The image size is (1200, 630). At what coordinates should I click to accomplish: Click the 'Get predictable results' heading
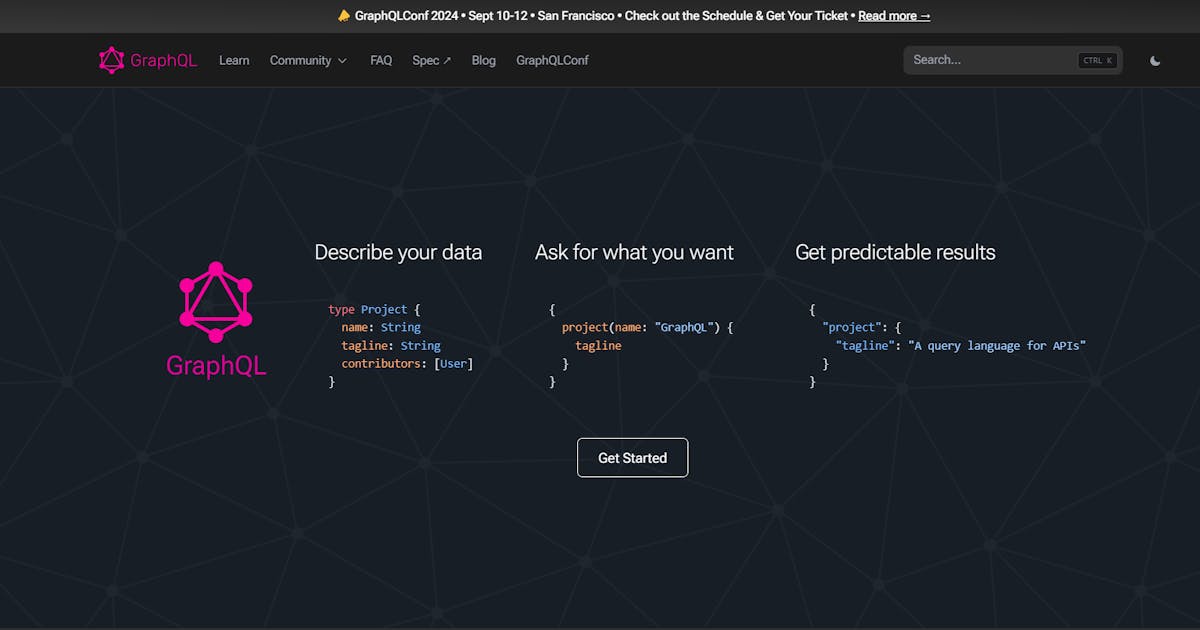(895, 252)
